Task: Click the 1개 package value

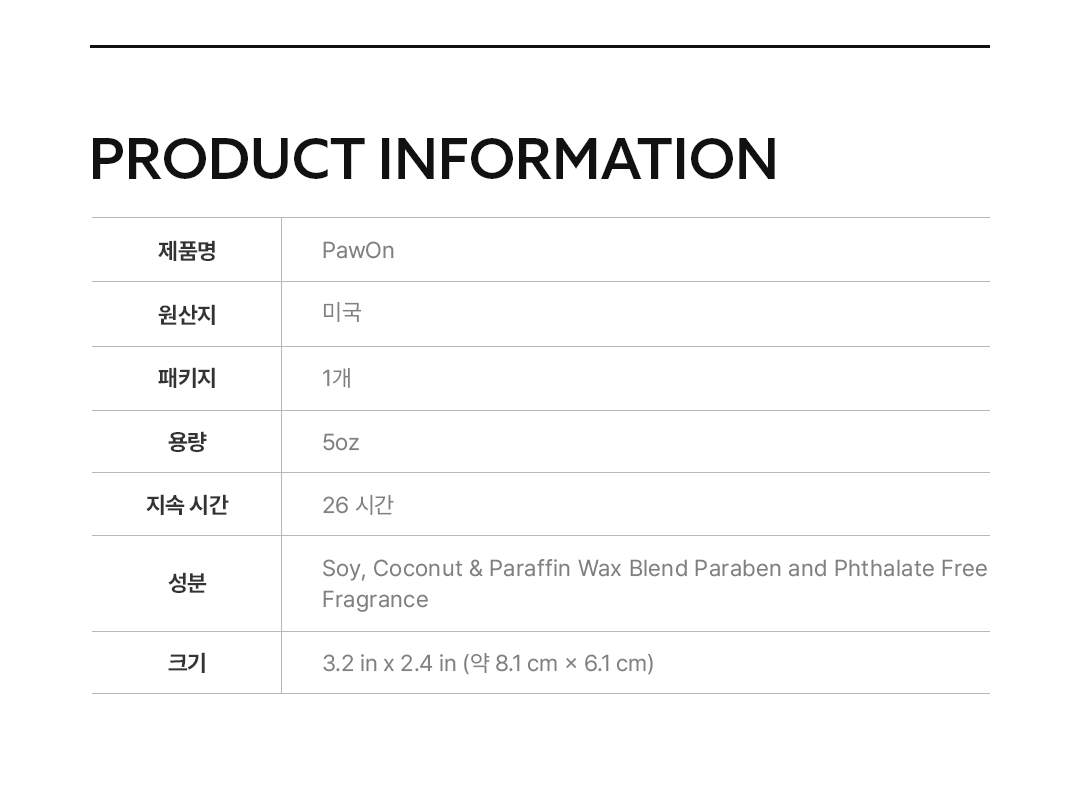Action: 336,378
